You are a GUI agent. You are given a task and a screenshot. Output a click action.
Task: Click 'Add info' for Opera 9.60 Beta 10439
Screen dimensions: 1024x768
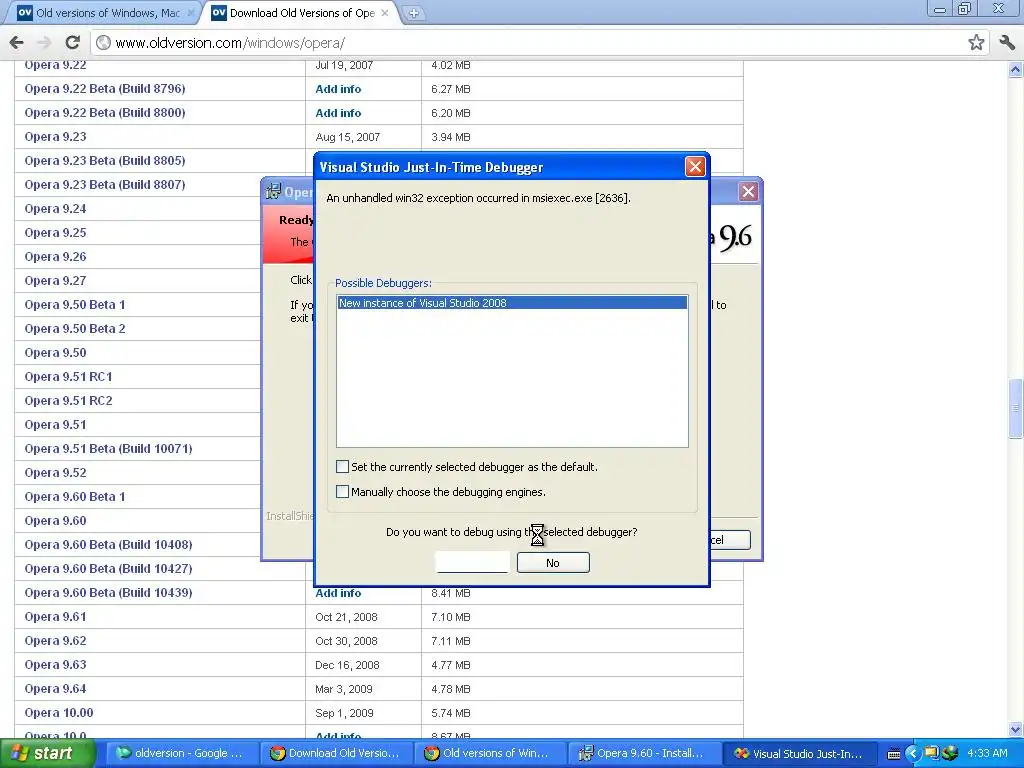(338, 593)
